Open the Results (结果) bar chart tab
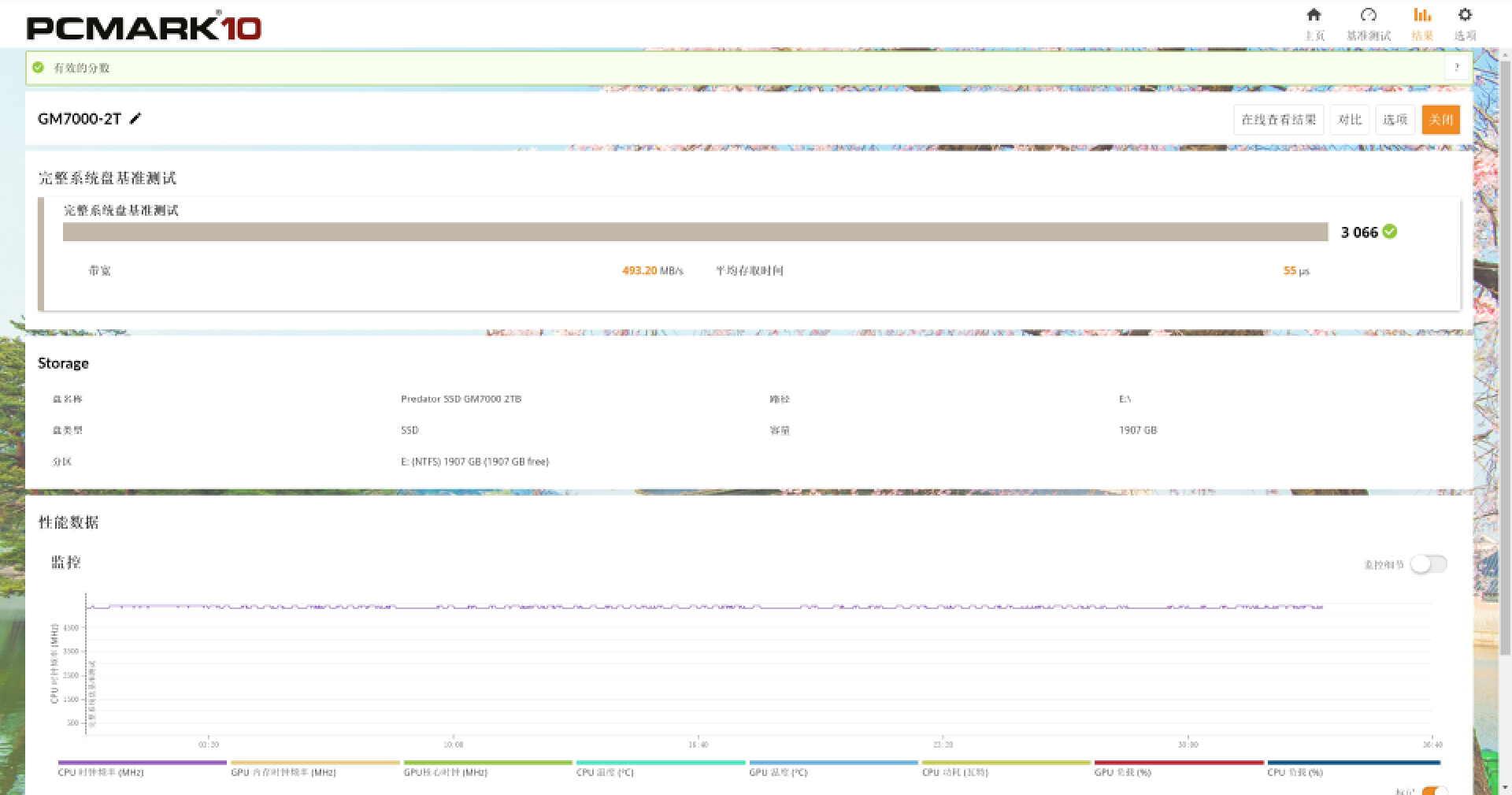This screenshot has width=1512, height=795. (x=1422, y=24)
